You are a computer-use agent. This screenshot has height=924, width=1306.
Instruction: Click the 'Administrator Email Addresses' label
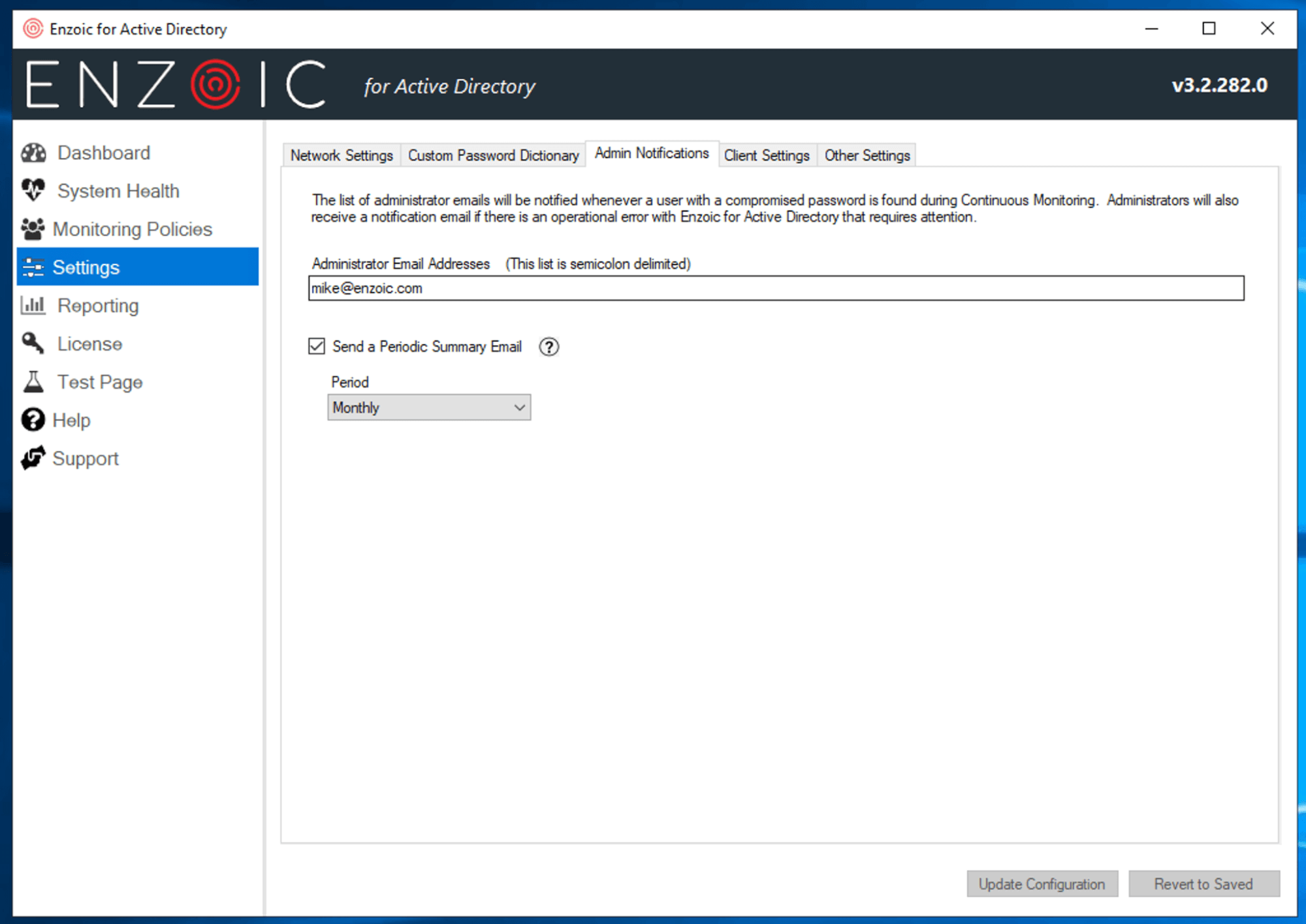(401, 264)
